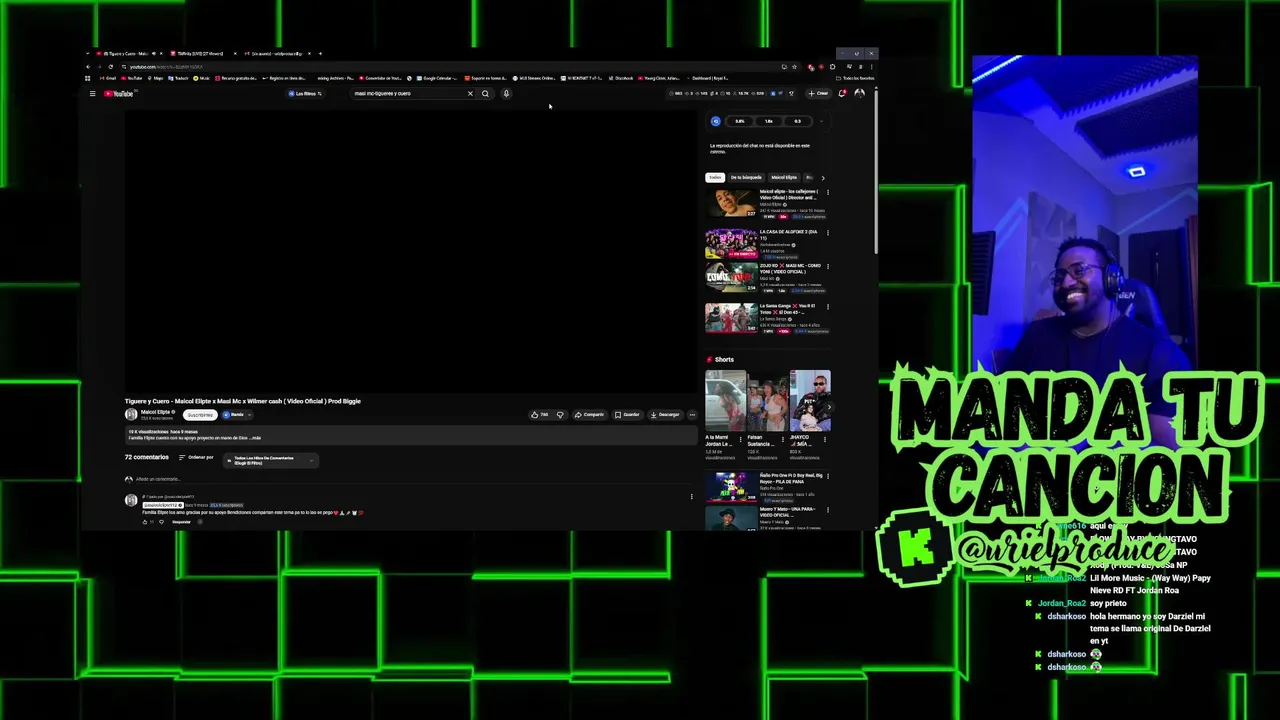Show more filter chips with arrow
Viewport: 1280px width, 720px height.
[823, 177]
